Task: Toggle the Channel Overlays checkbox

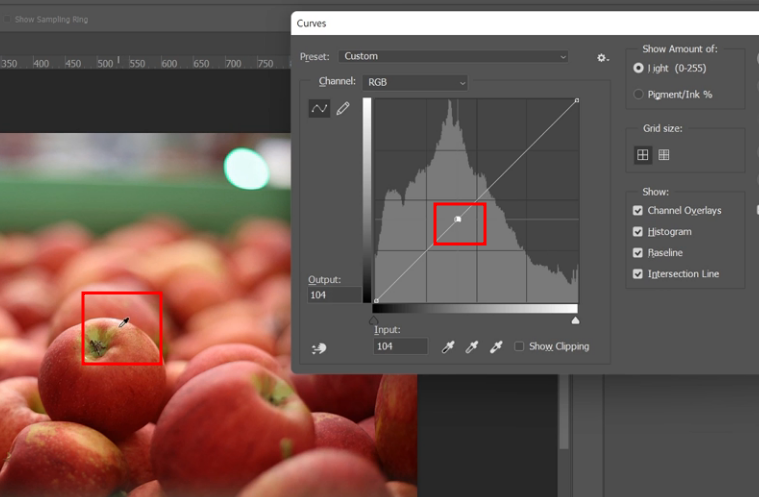Action: tap(638, 211)
